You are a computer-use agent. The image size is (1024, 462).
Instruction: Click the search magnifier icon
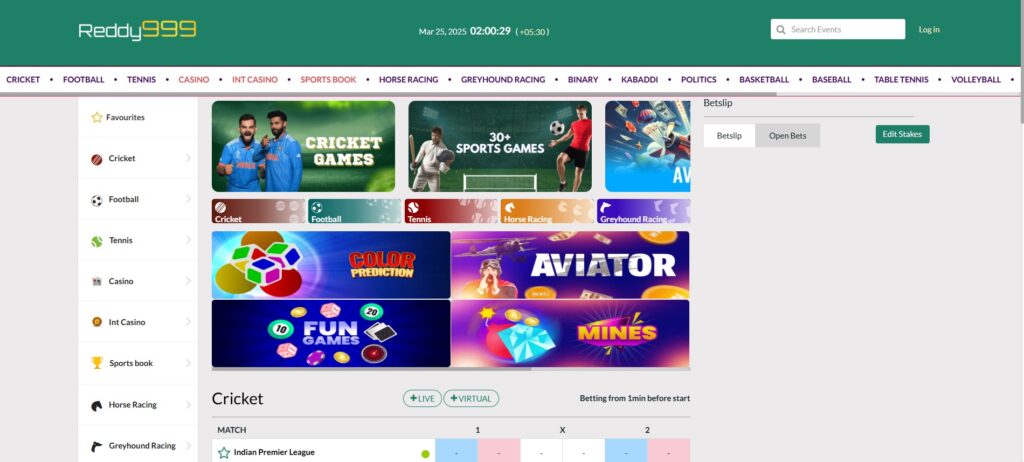coord(781,30)
